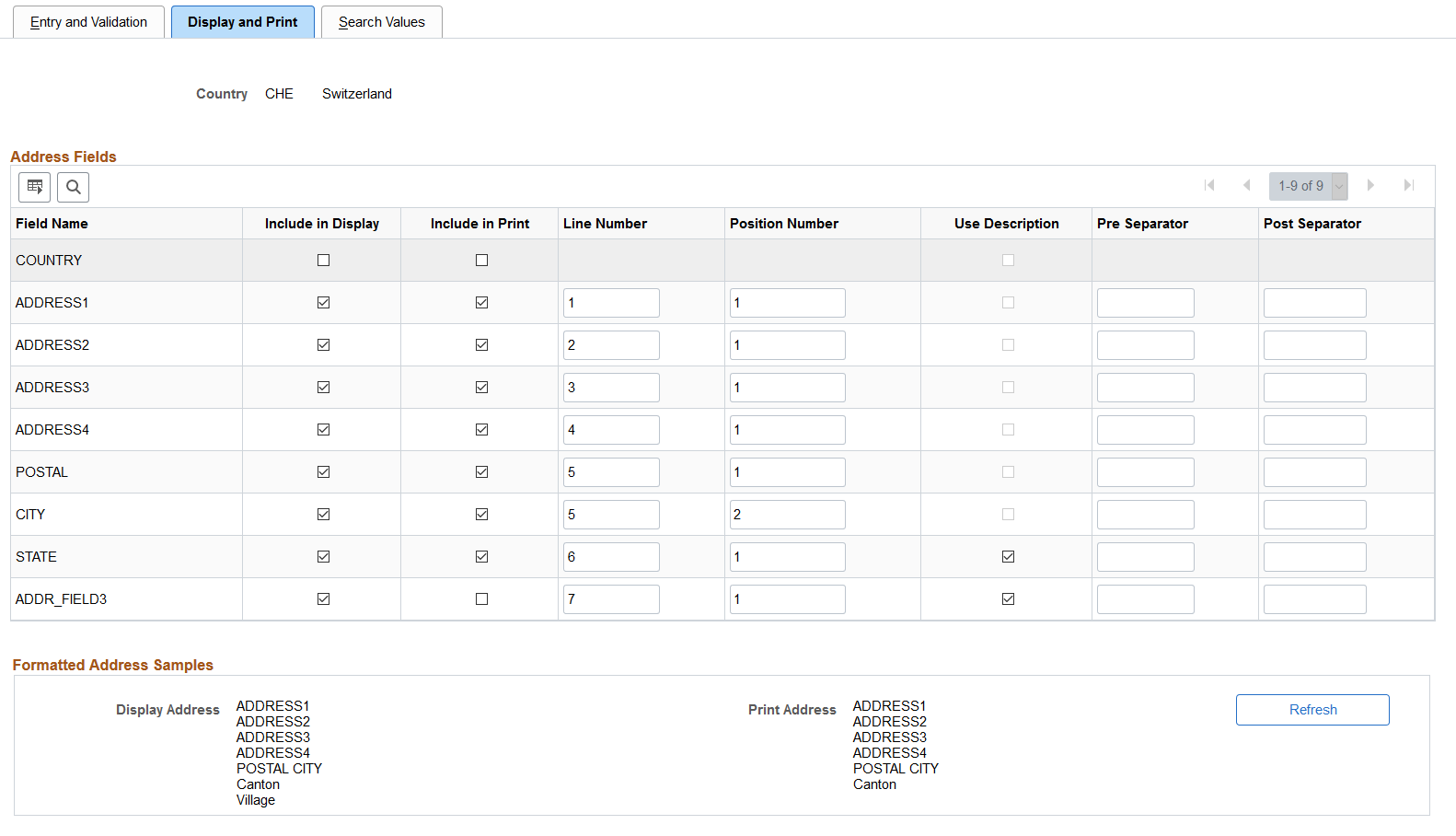The width and height of the screenshot is (1456, 836).
Task: Click the Use Description column header
Action: 1006,224
